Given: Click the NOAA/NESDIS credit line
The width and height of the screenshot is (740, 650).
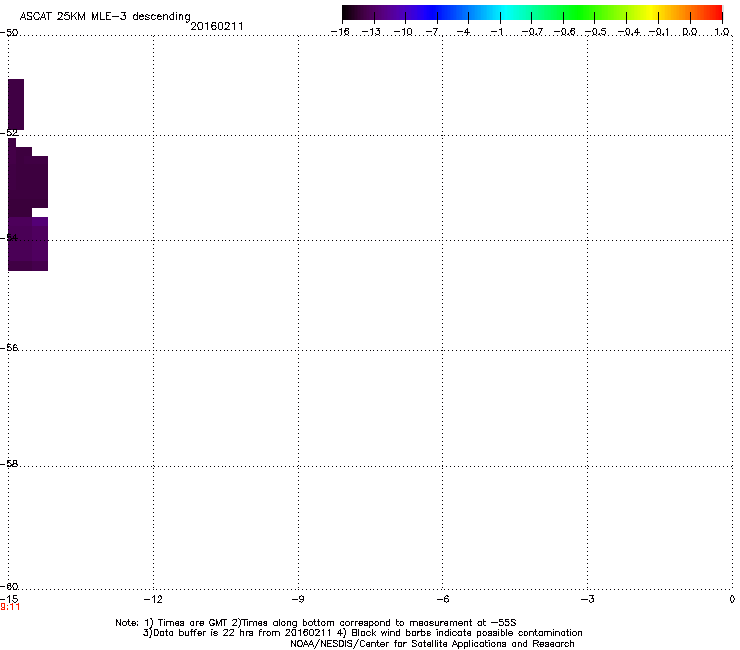Looking at the screenshot, I should click(432, 643).
